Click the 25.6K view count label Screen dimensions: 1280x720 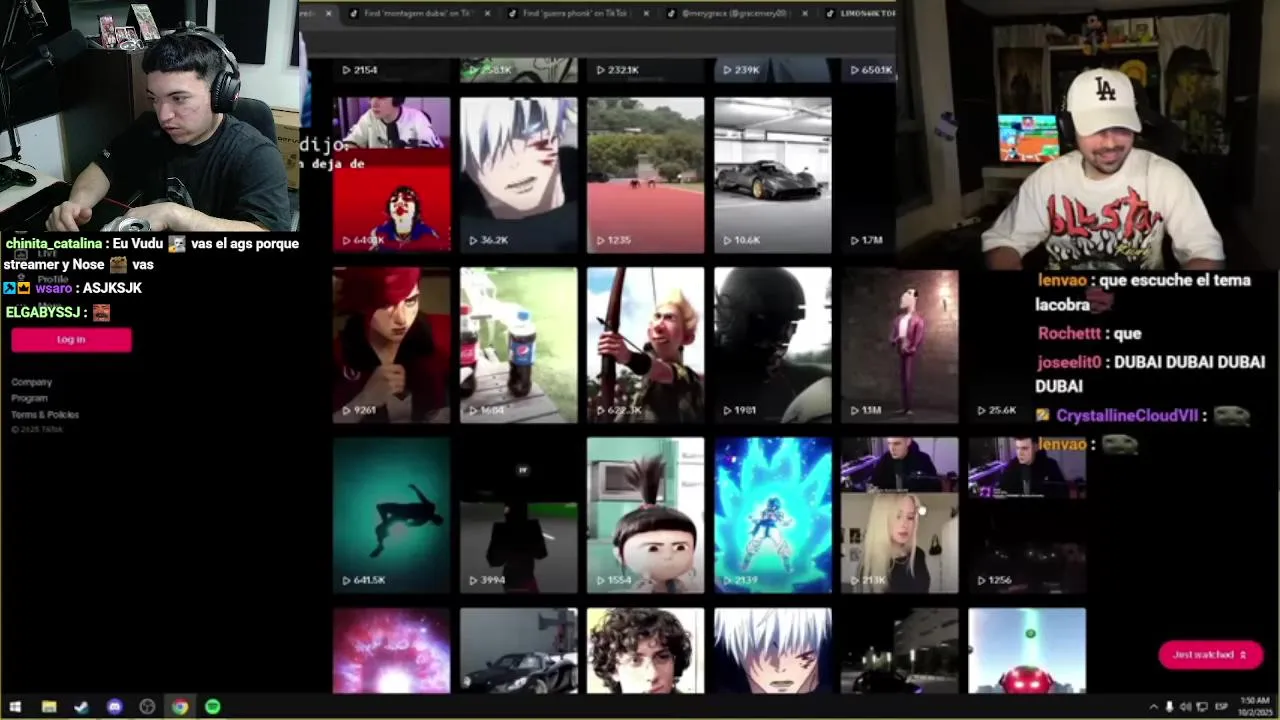click(x=996, y=410)
